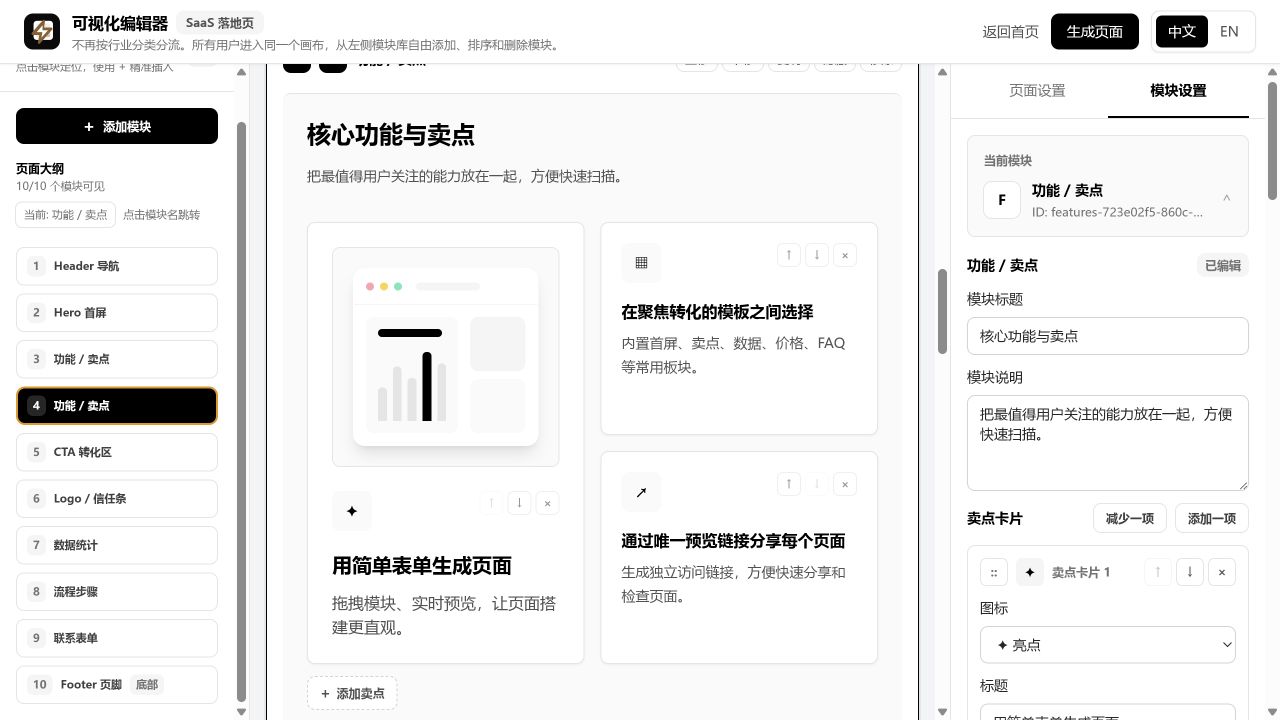Switch to the 模块设置 tab
This screenshot has width=1280, height=720.
coord(1178,90)
